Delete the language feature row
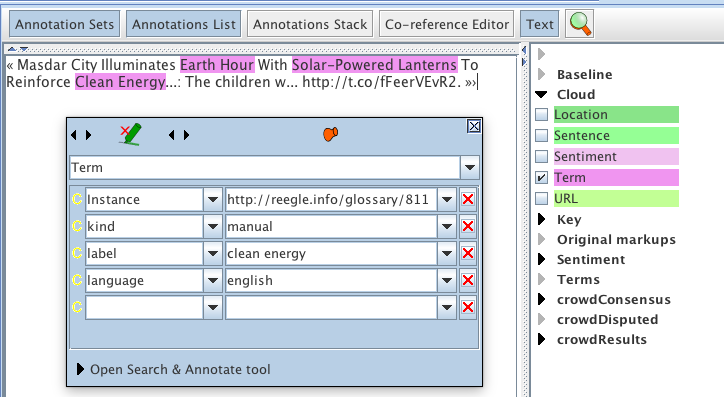The image size is (724, 397). (468, 280)
